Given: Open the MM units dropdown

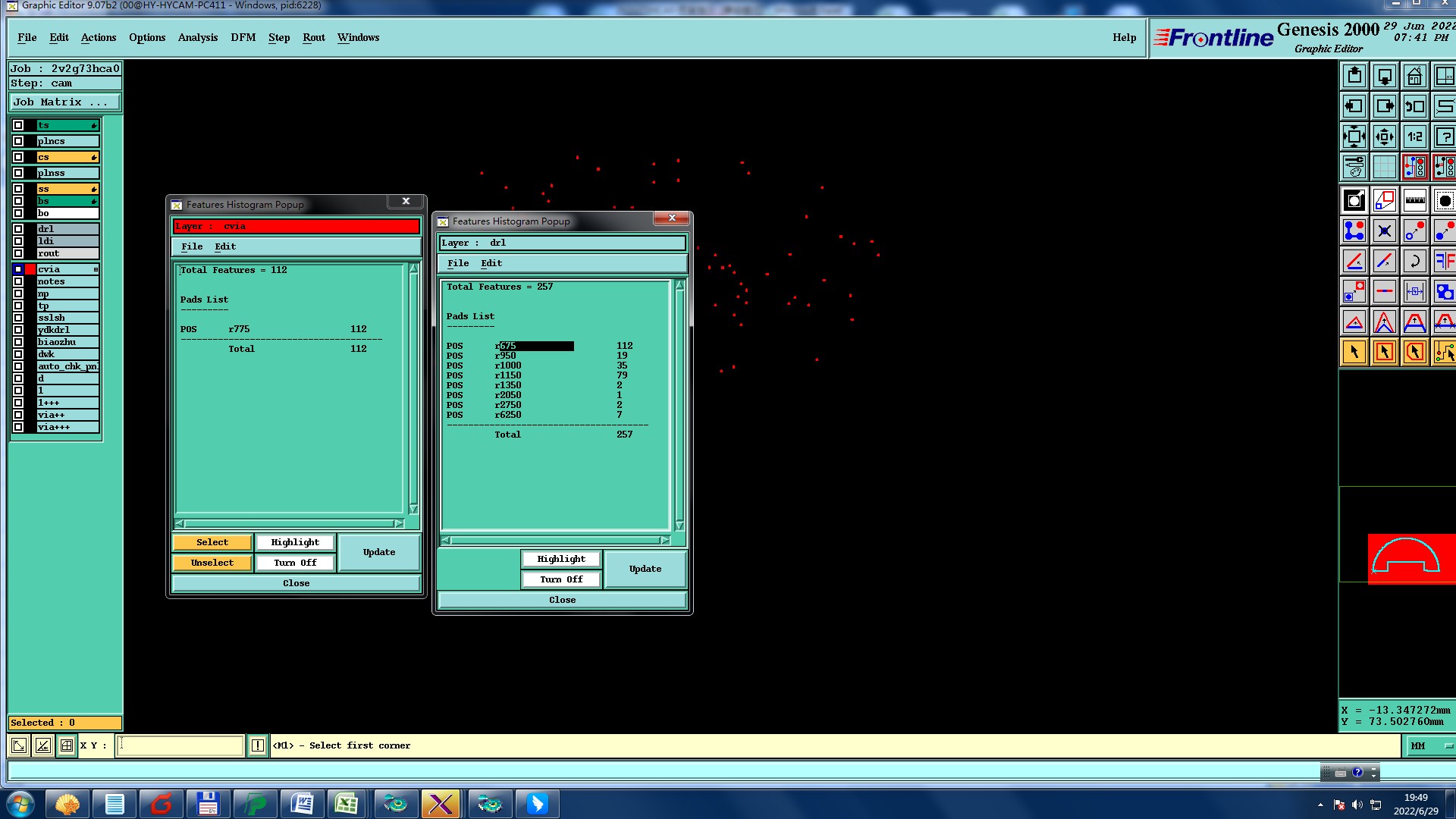Looking at the screenshot, I should [x=1429, y=746].
